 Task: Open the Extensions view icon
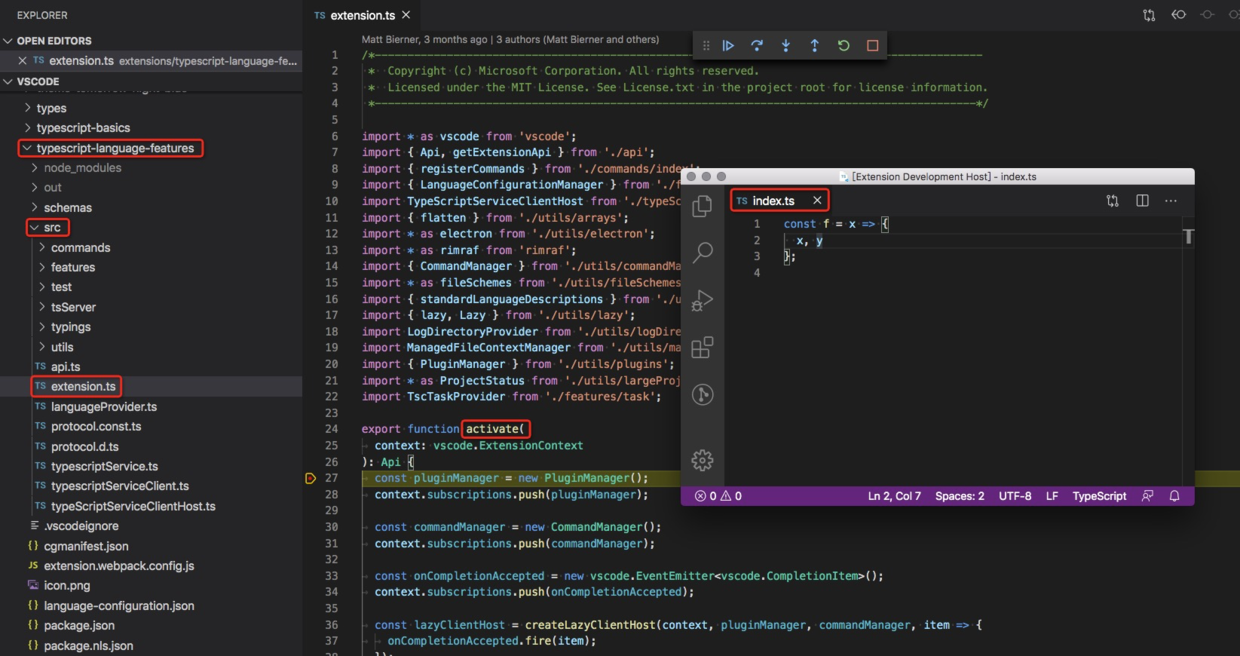tap(702, 347)
